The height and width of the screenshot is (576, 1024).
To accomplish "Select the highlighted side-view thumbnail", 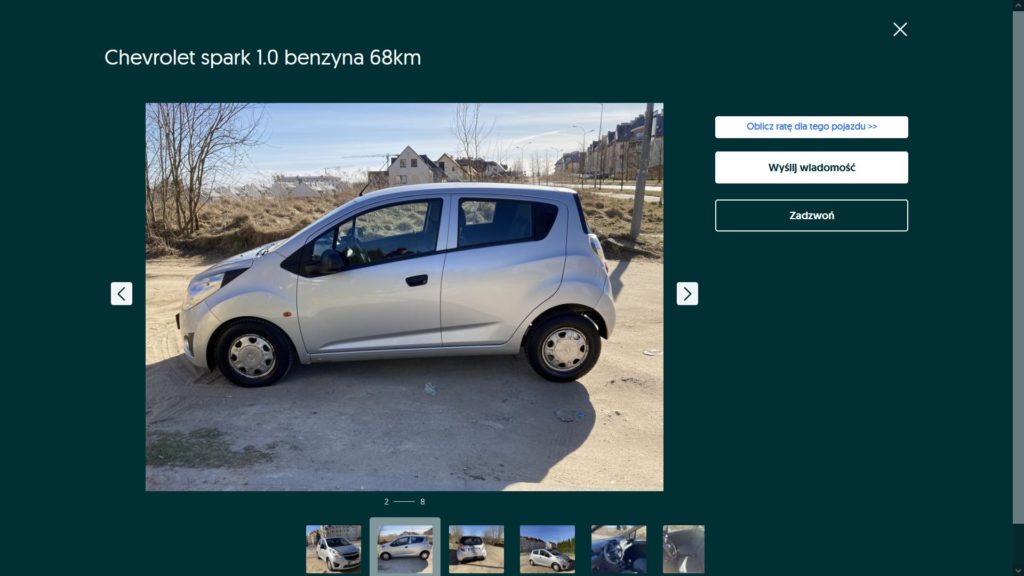I will pyautogui.click(x=405, y=549).
